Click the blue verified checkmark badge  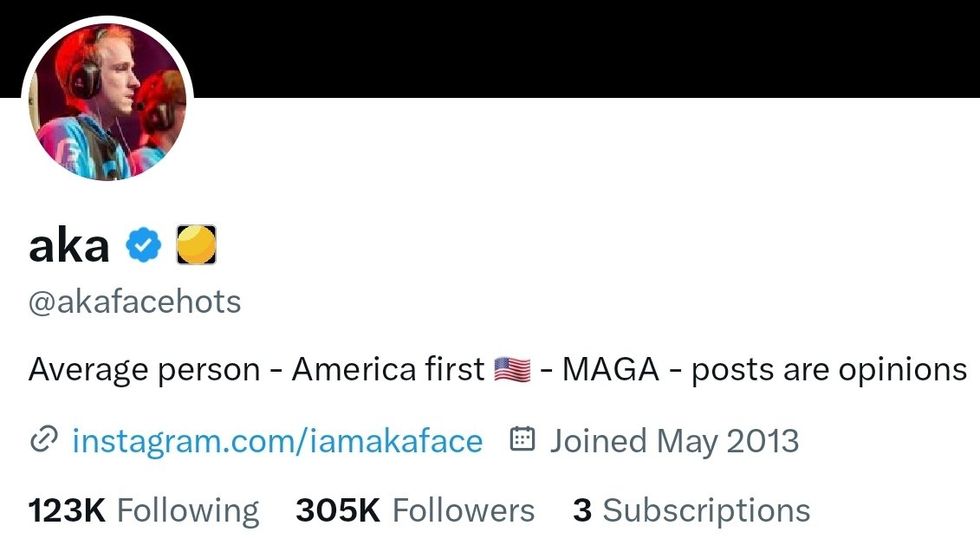143,245
